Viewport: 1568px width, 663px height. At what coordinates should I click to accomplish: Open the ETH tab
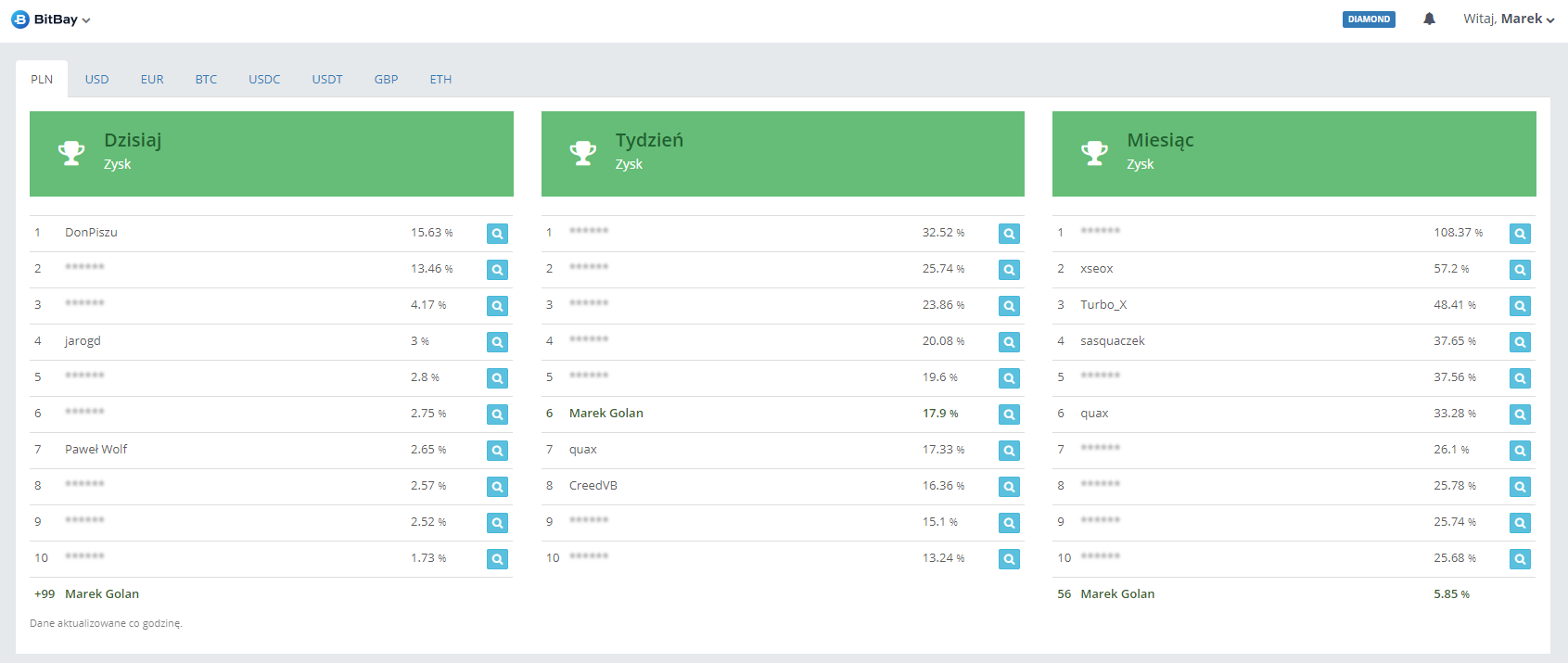pyautogui.click(x=440, y=80)
